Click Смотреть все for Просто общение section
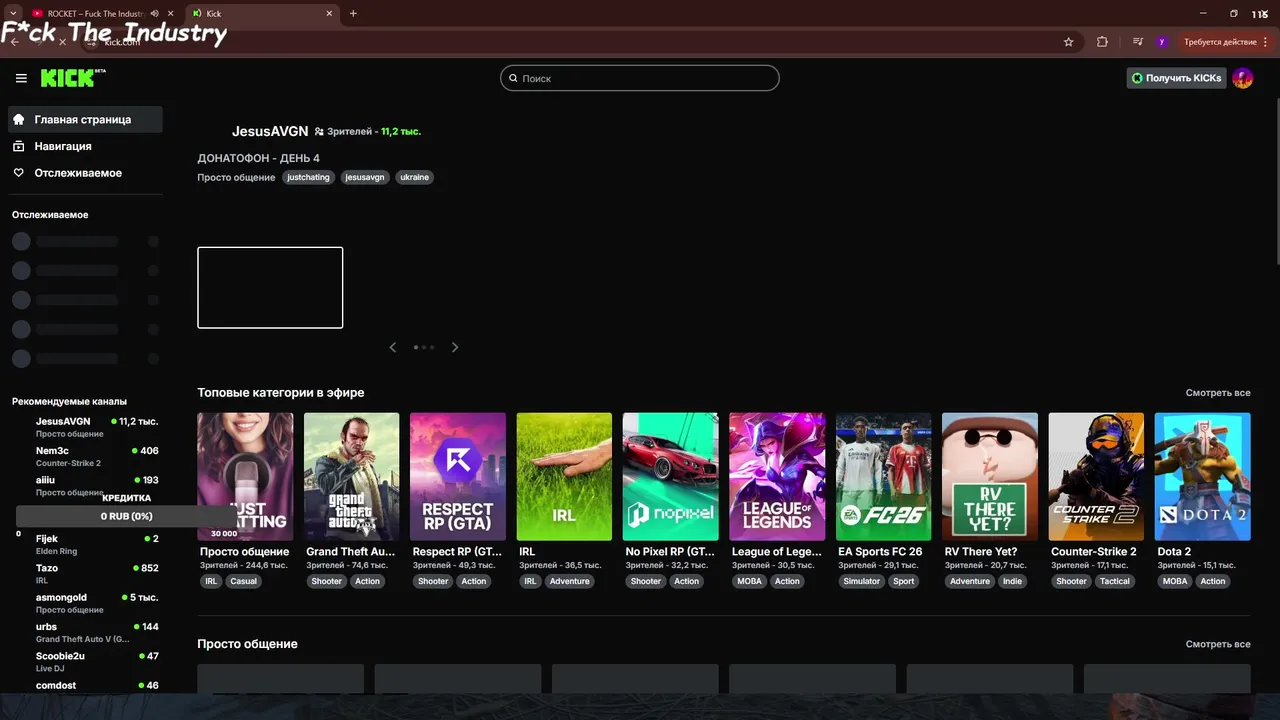The width and height of the screenshot is (1280, 720). point(1218,644)
